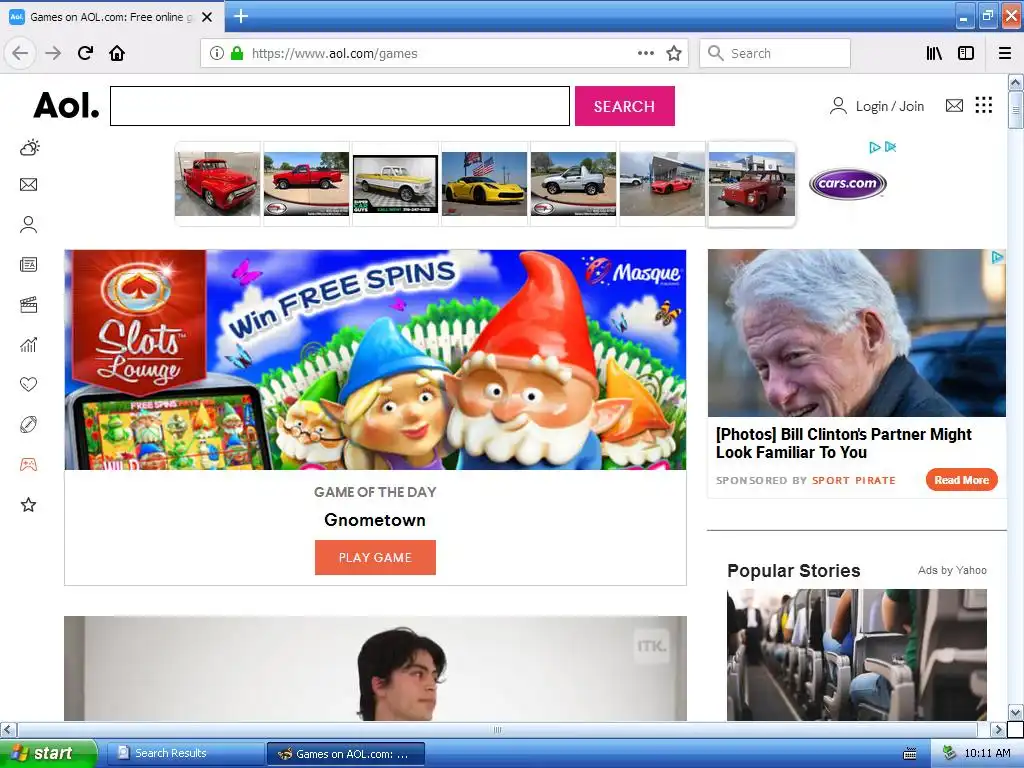Open the AOL apps grid icon

[984, 105]
